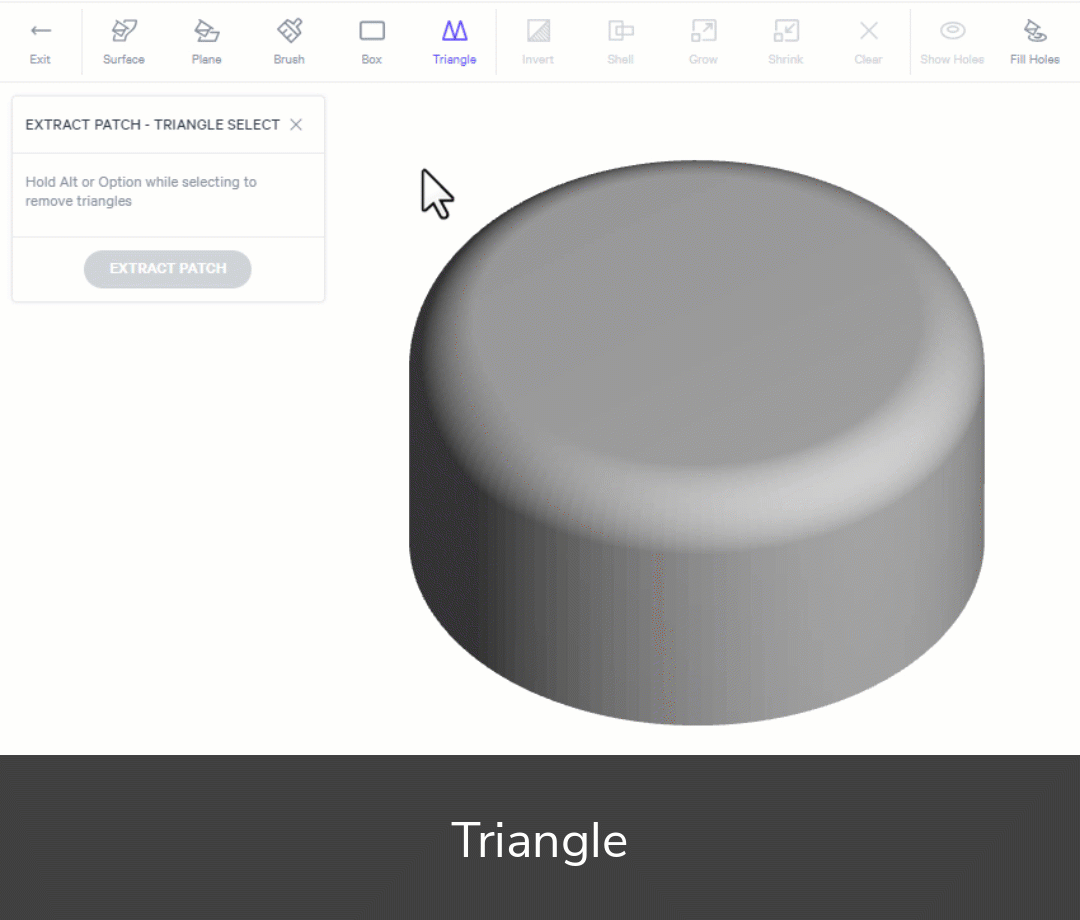1080x920 pixels.
Task: Activate the Brush selection tool
Action: [289, 43]
